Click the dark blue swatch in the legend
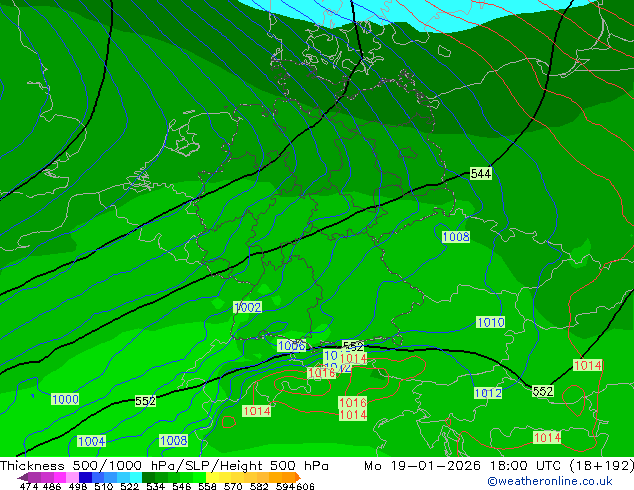Screen dimensions: 634x490 click(x=84, y=477)
